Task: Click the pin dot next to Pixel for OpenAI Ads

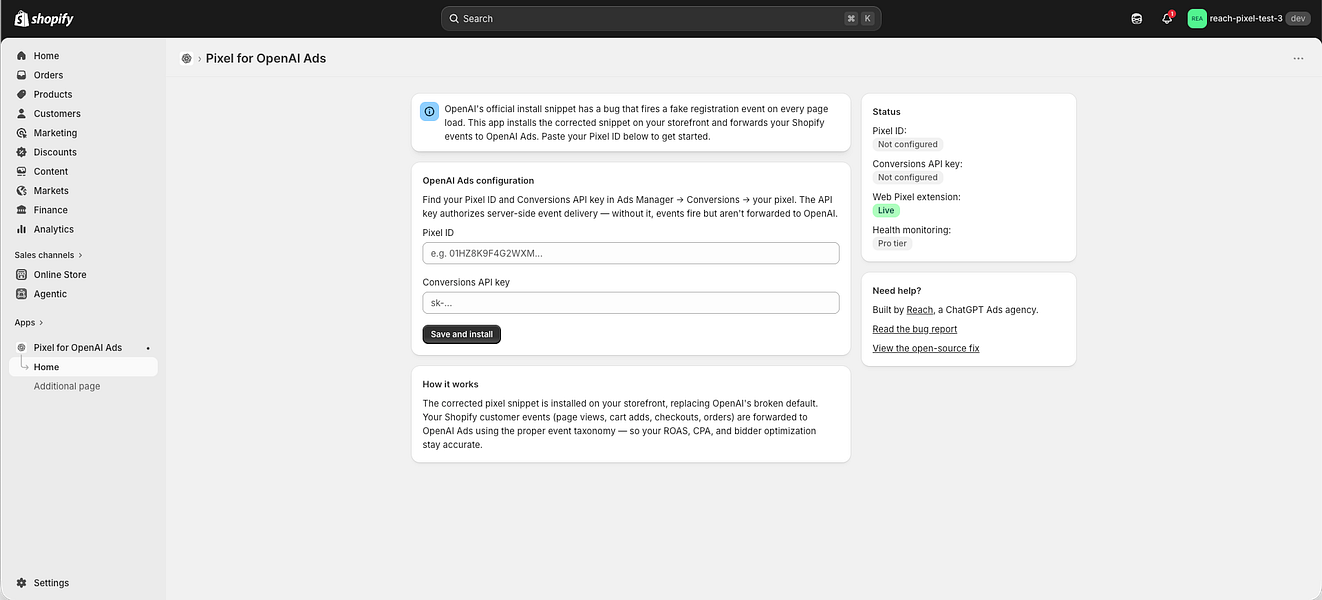Action: (x=148, y=348)
